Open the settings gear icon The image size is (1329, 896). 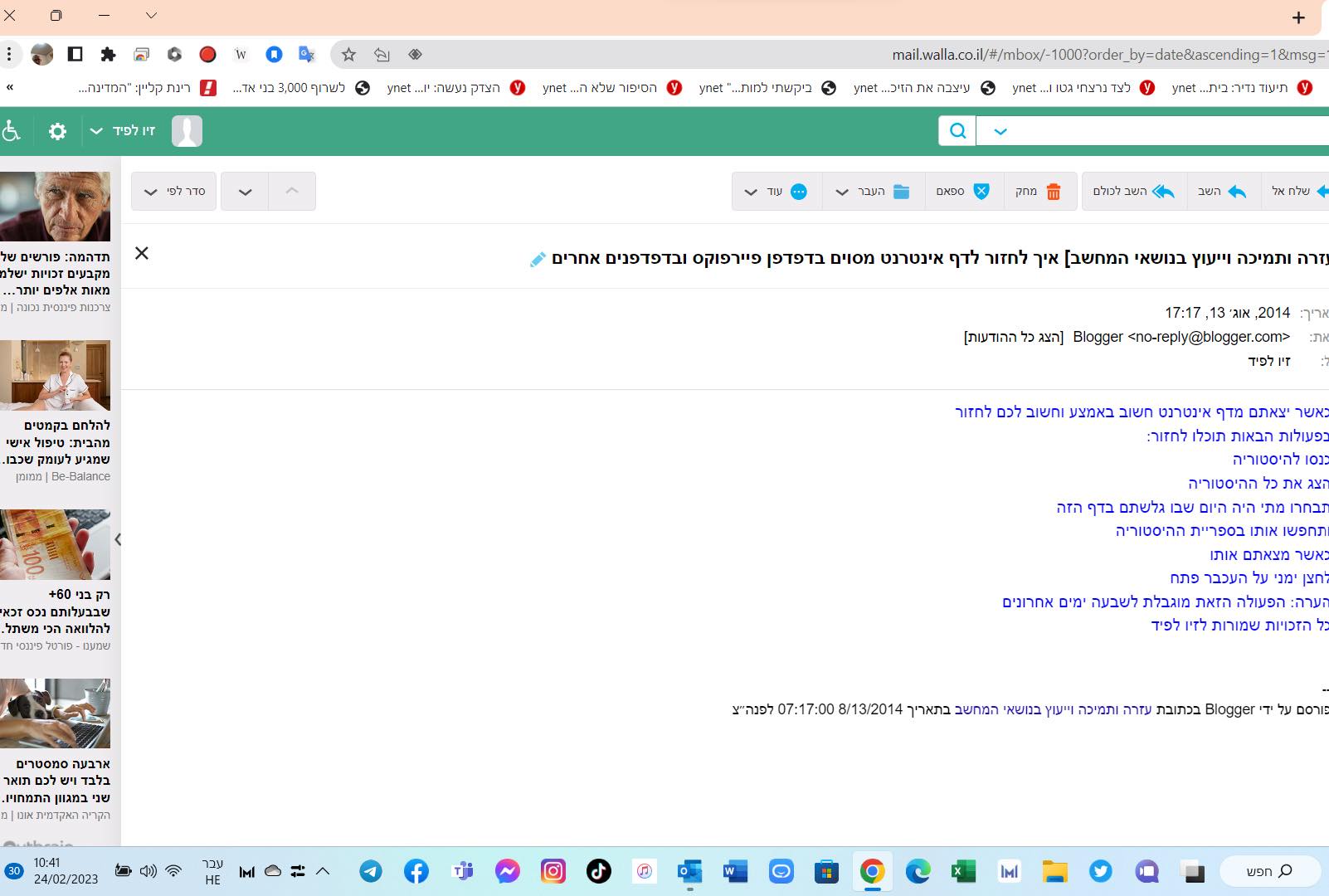point(57,131)
